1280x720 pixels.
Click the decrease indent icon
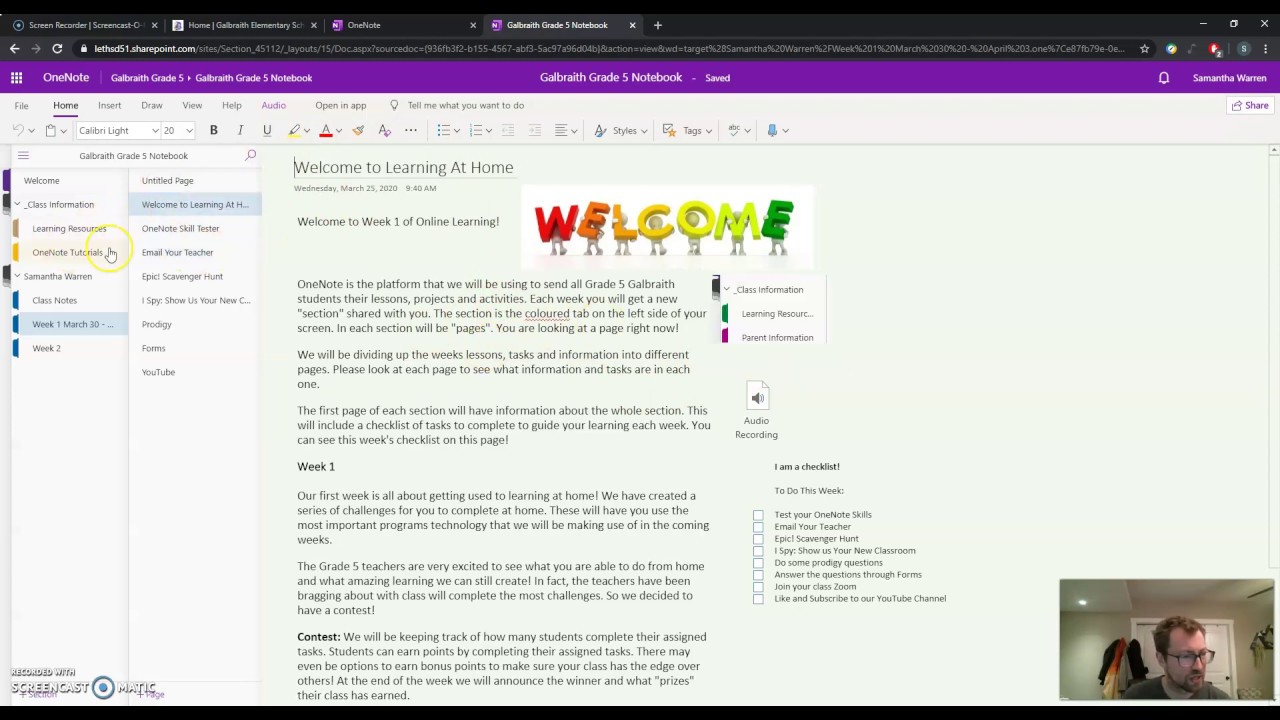[x=508, y=130]
